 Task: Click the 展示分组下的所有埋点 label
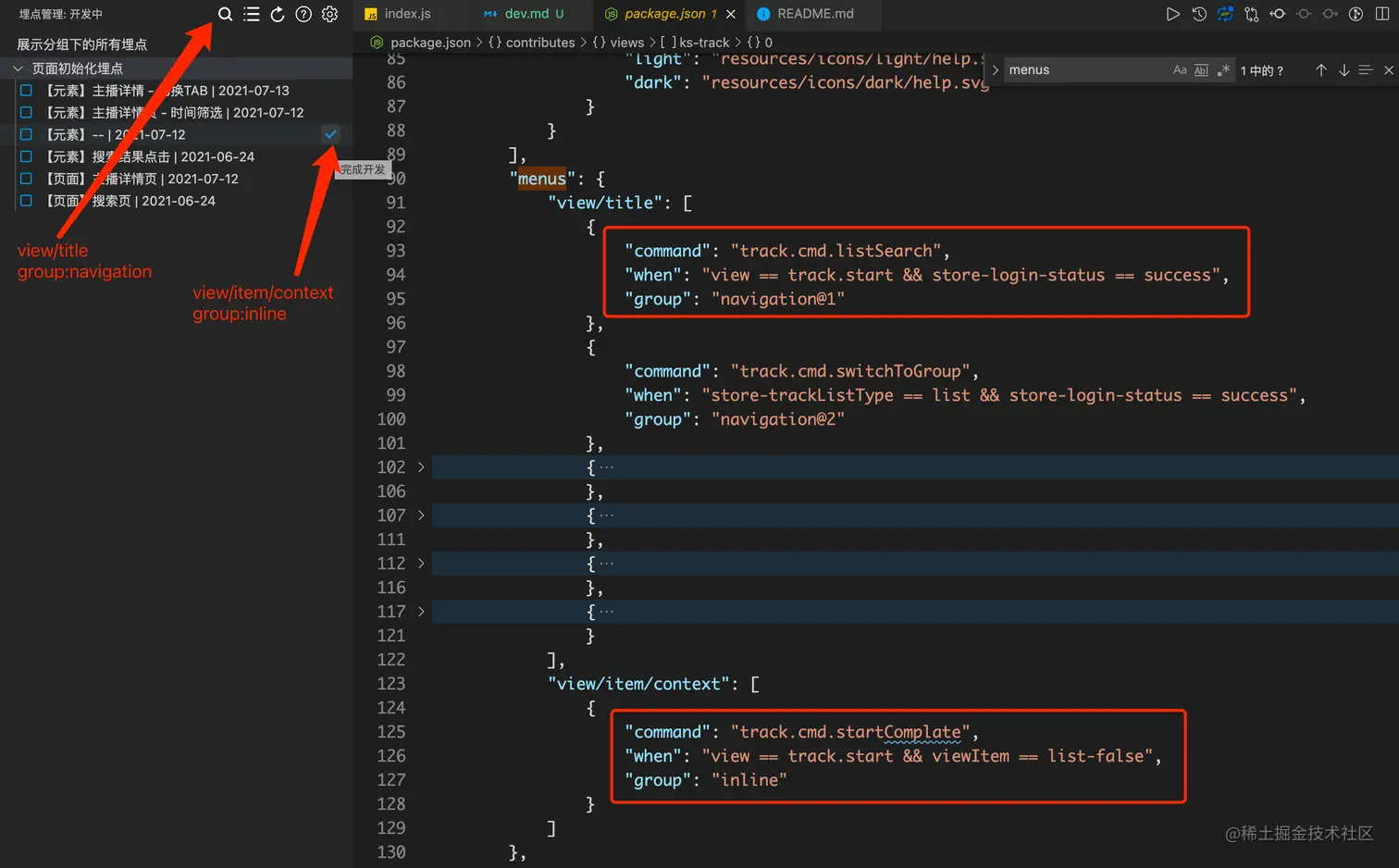tap(81, 44)
